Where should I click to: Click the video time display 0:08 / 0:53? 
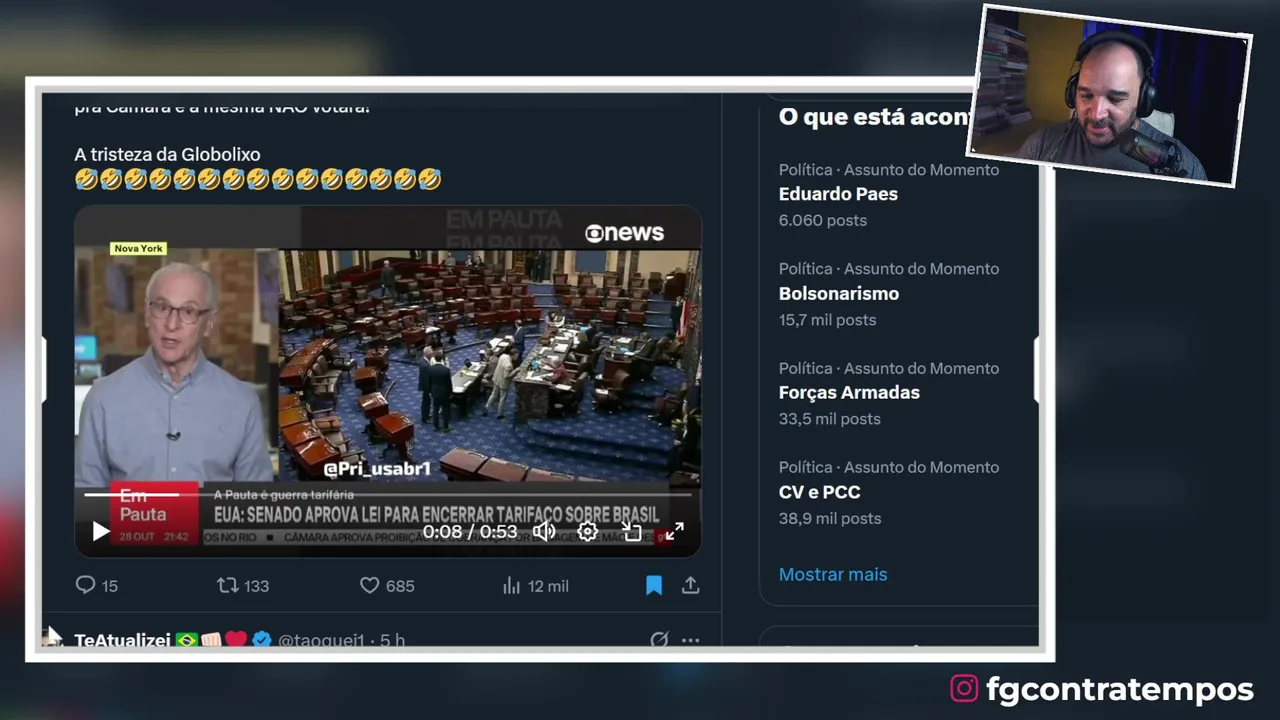tap(470, 531)
